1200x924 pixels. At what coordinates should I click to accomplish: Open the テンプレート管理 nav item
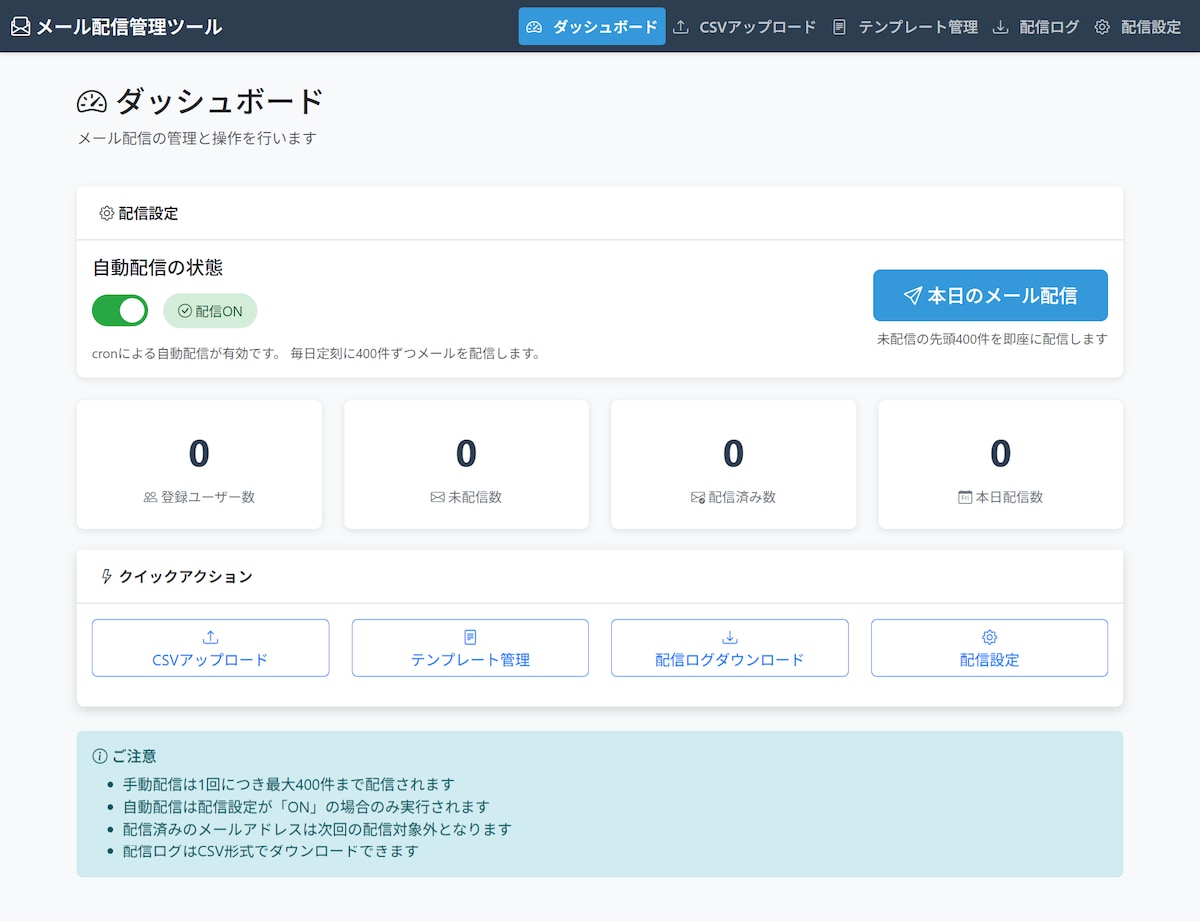click(x=905, y=27)
